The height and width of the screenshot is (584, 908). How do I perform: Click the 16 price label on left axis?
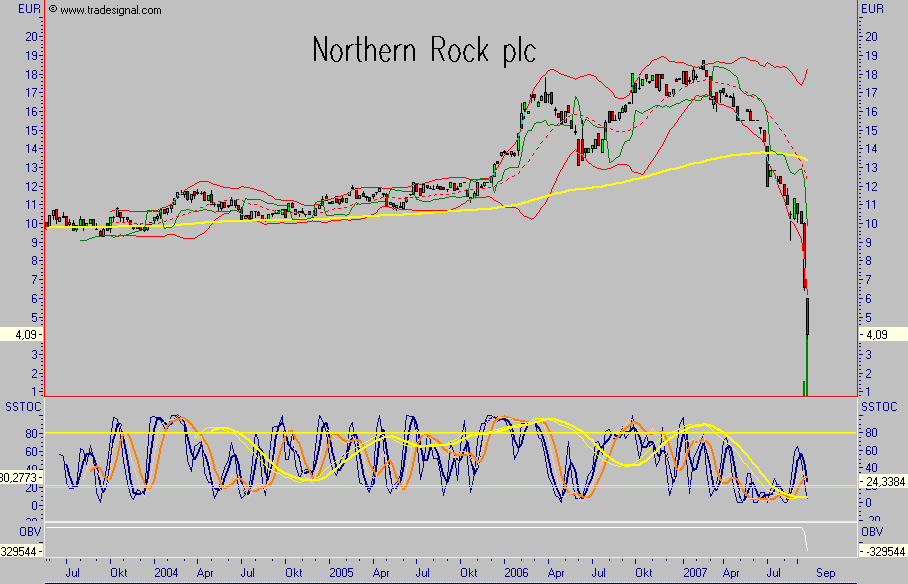tap(31, 111)
